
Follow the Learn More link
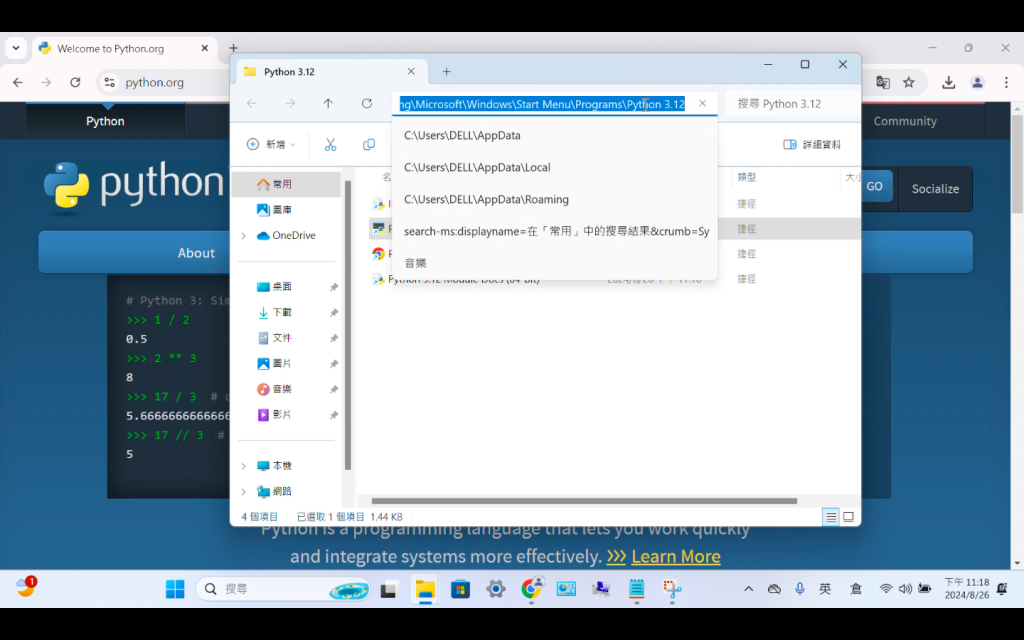[x=676, y=556]
